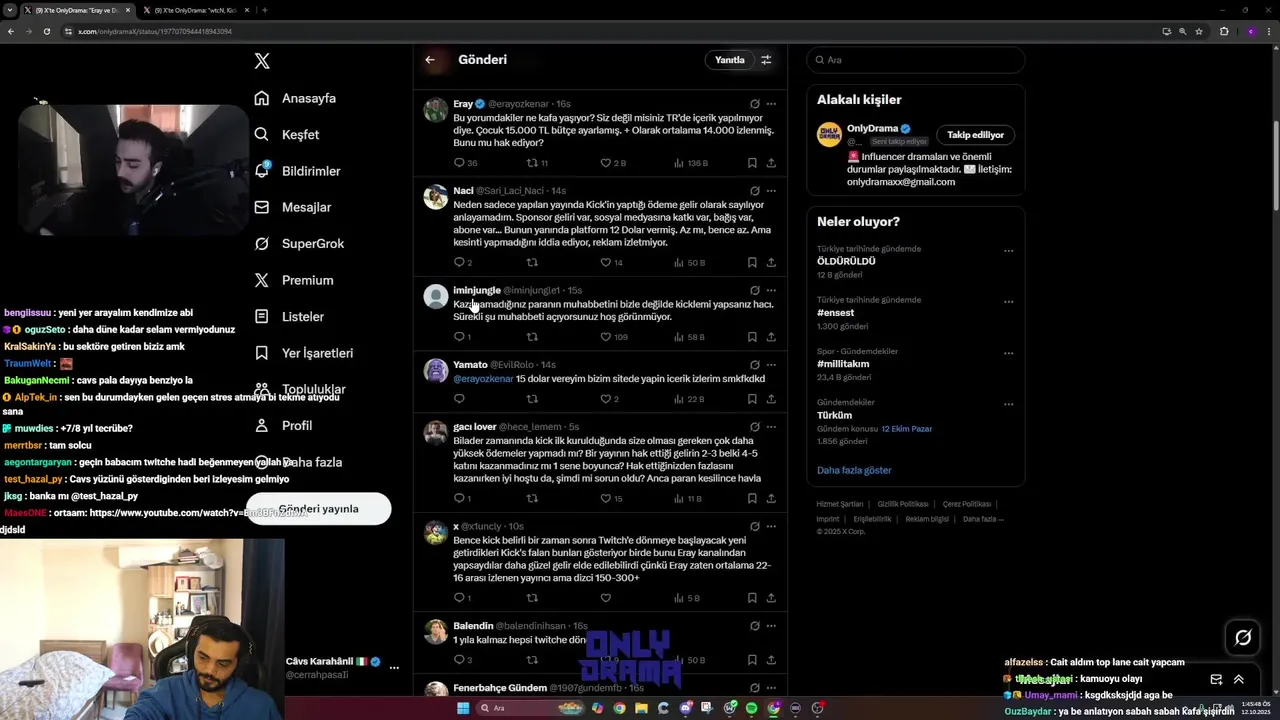Image resolution: width=1280 pixels, height=720 pixels.
Task: Bookmark x @x1uncly's post
Action: 752,598
